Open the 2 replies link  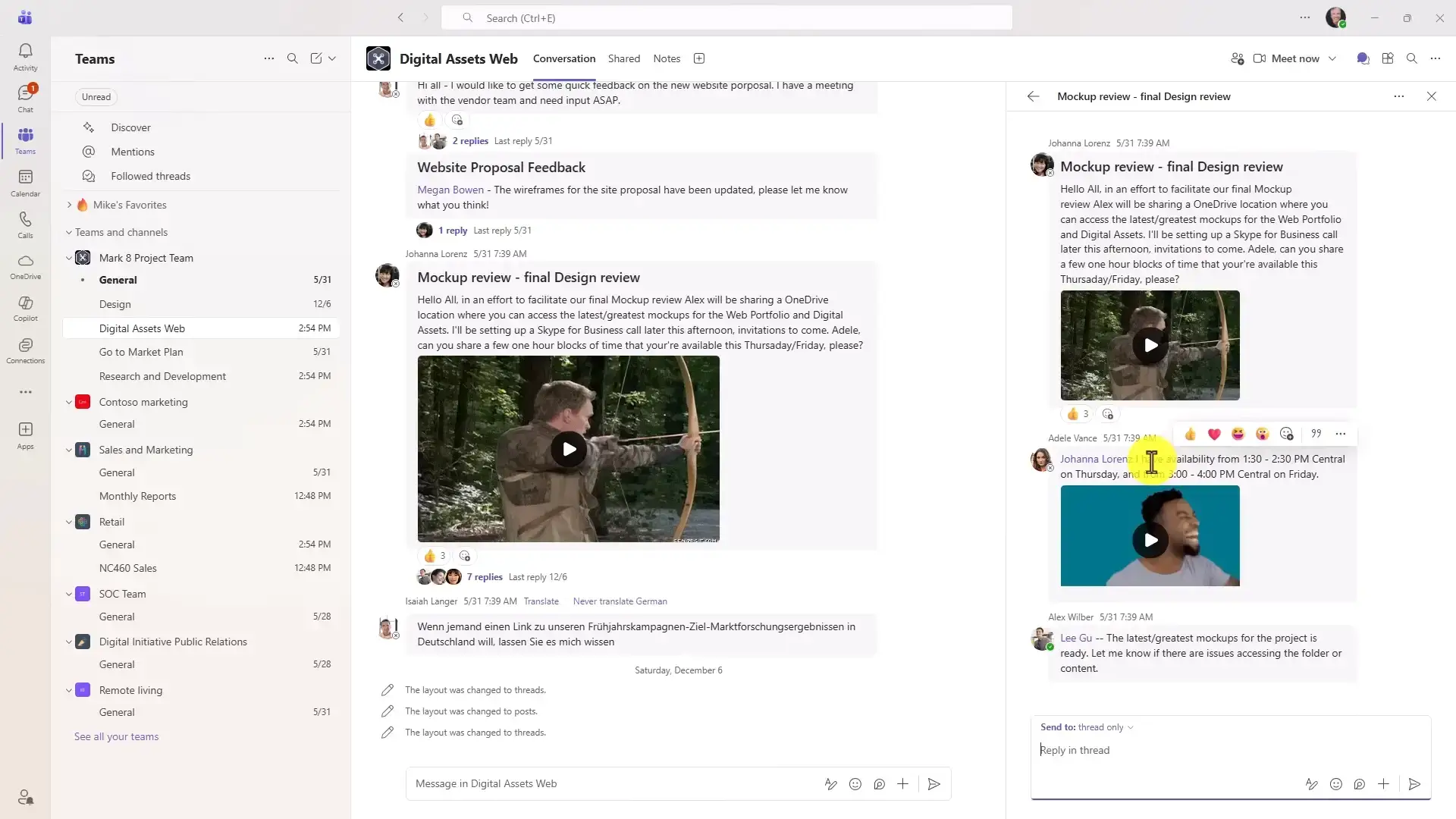470,141
